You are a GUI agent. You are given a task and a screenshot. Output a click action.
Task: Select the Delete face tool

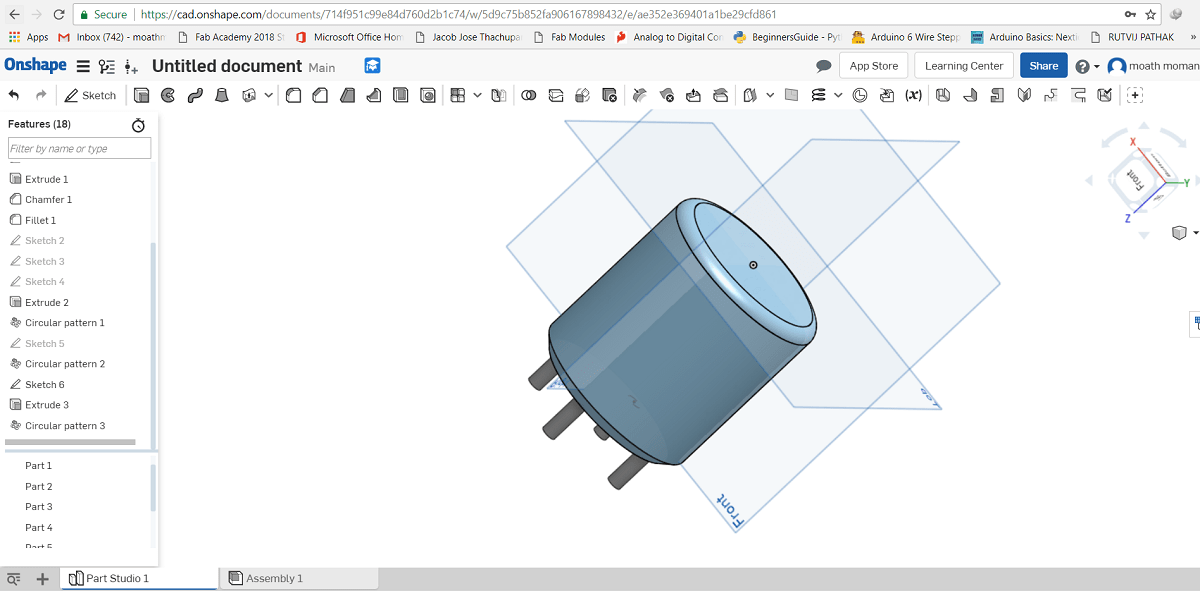pyautogui.click(x=666, y=95)
